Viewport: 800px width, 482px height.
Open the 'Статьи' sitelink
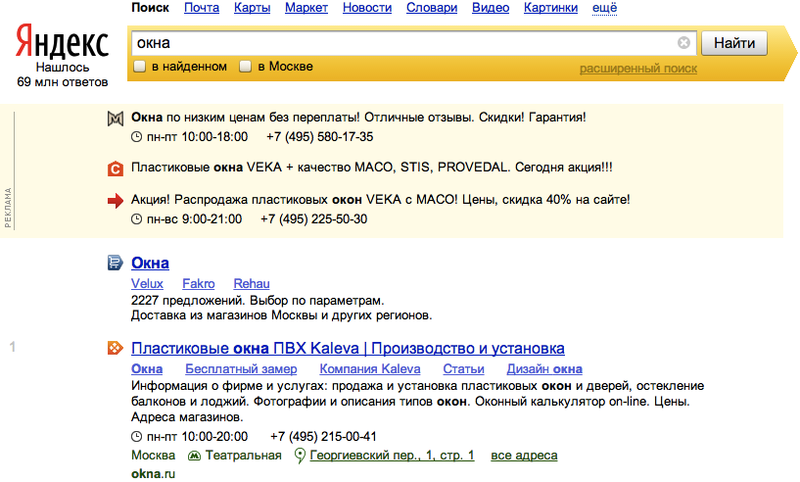[463, 369]
